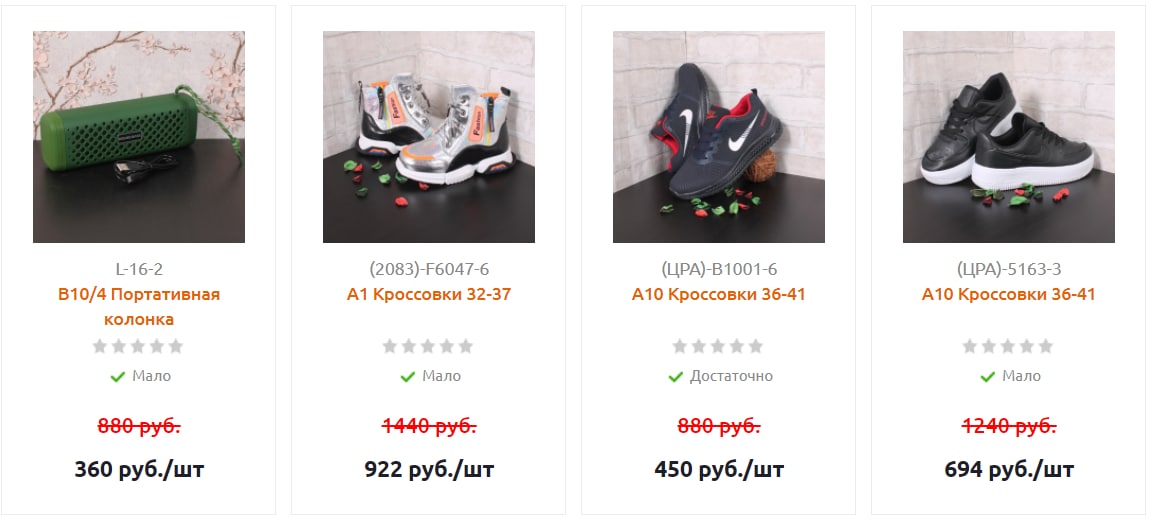
Task: Open the A1 Кроссовки 32-37 link
Action: click(x=428, y=294)
